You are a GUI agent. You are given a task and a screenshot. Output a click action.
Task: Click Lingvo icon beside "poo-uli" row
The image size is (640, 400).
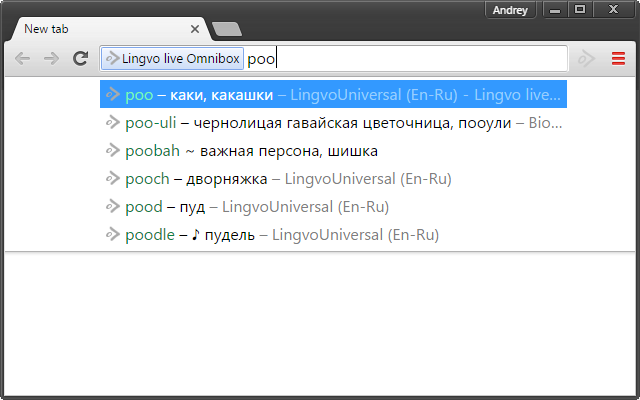point(113,122)
